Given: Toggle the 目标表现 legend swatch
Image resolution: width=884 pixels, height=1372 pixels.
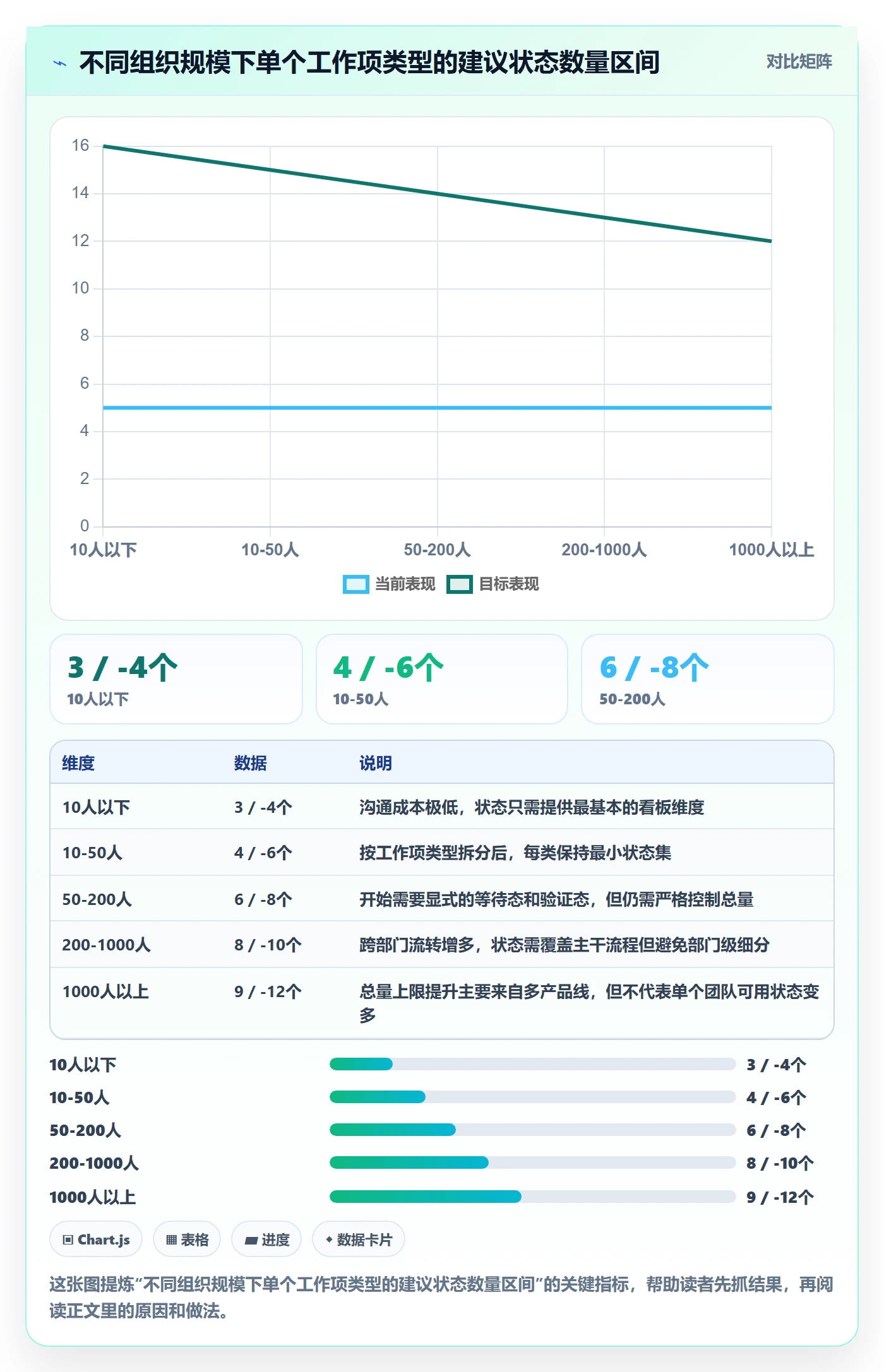Looking at the screenshot, I should click(x=460, y=584).
